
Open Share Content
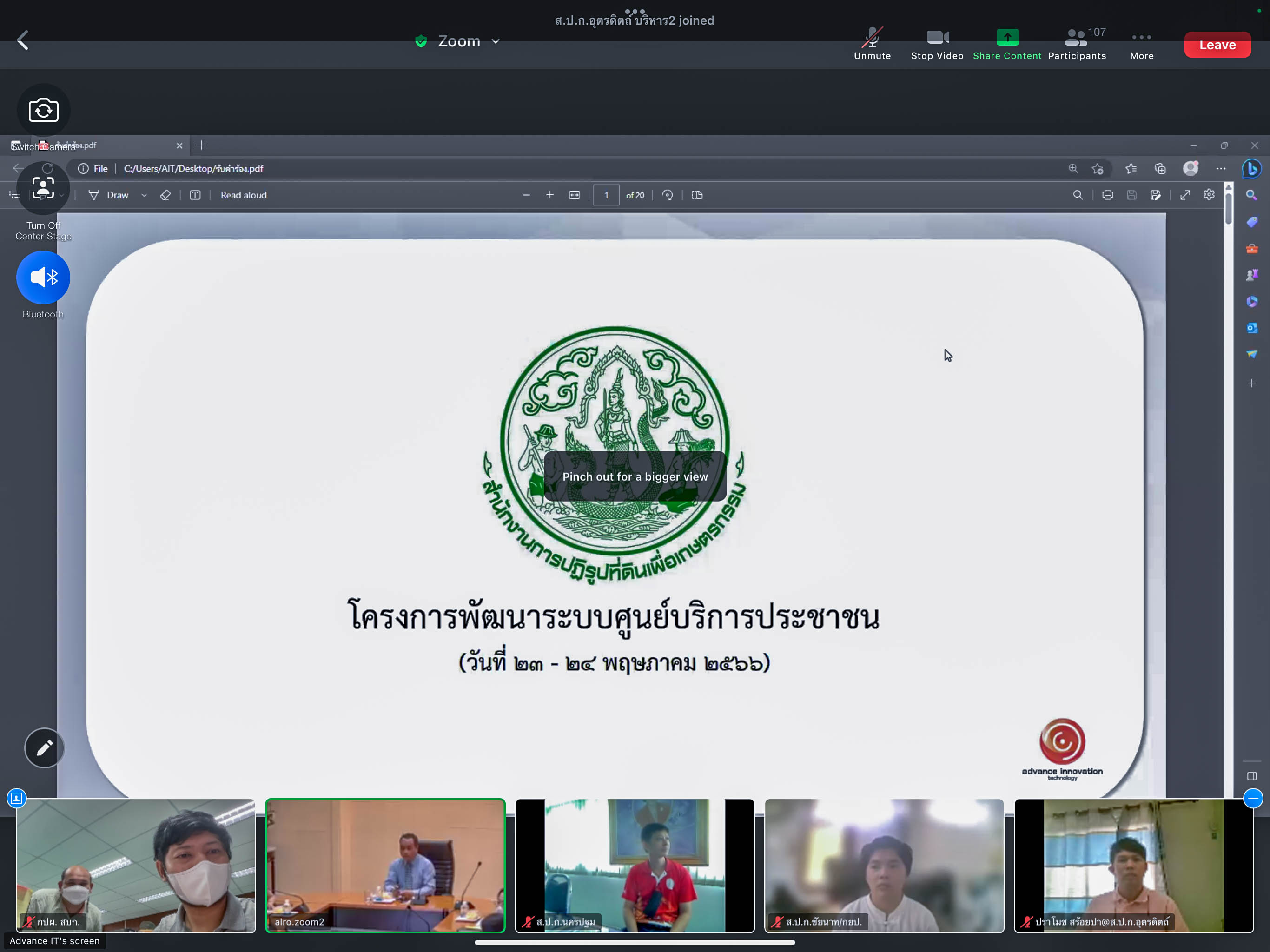pos(1007,44)
